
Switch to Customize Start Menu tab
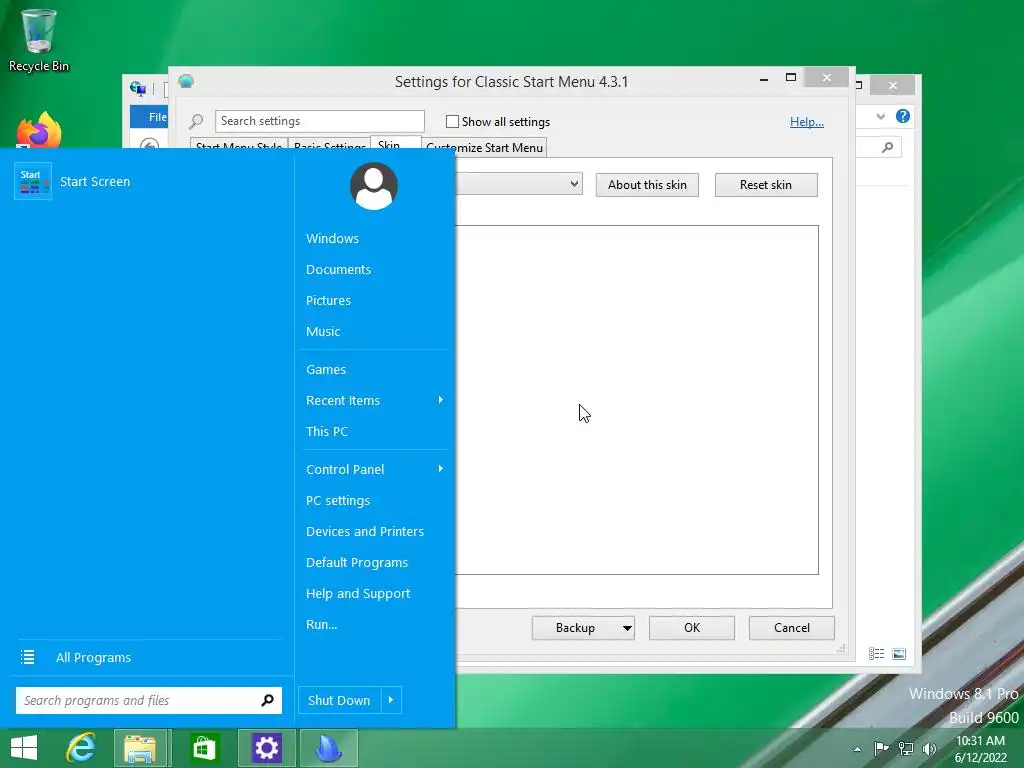point(485,147)
